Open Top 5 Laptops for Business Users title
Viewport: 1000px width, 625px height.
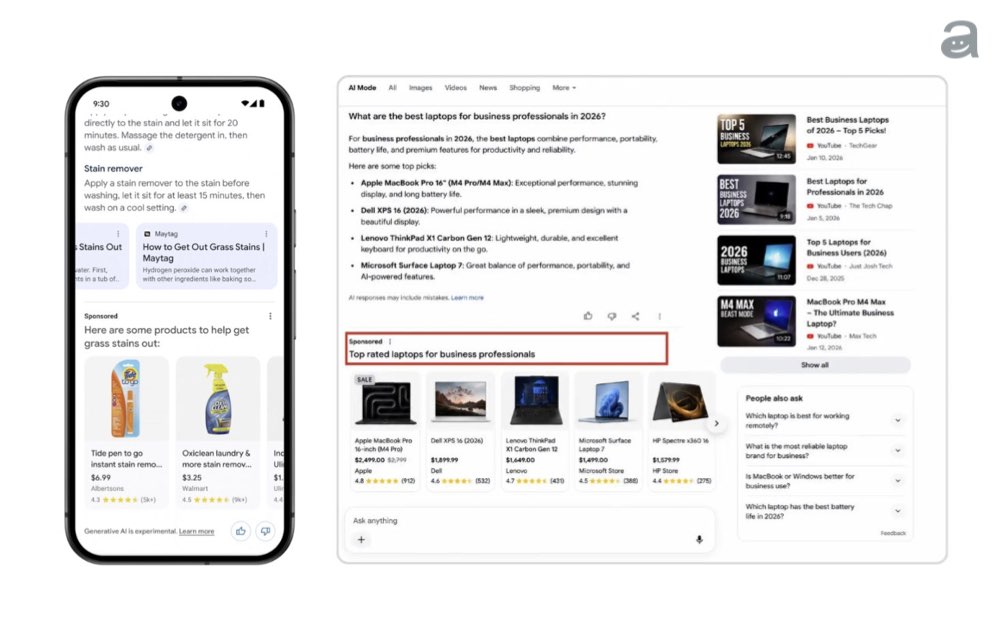click(846, 247)
